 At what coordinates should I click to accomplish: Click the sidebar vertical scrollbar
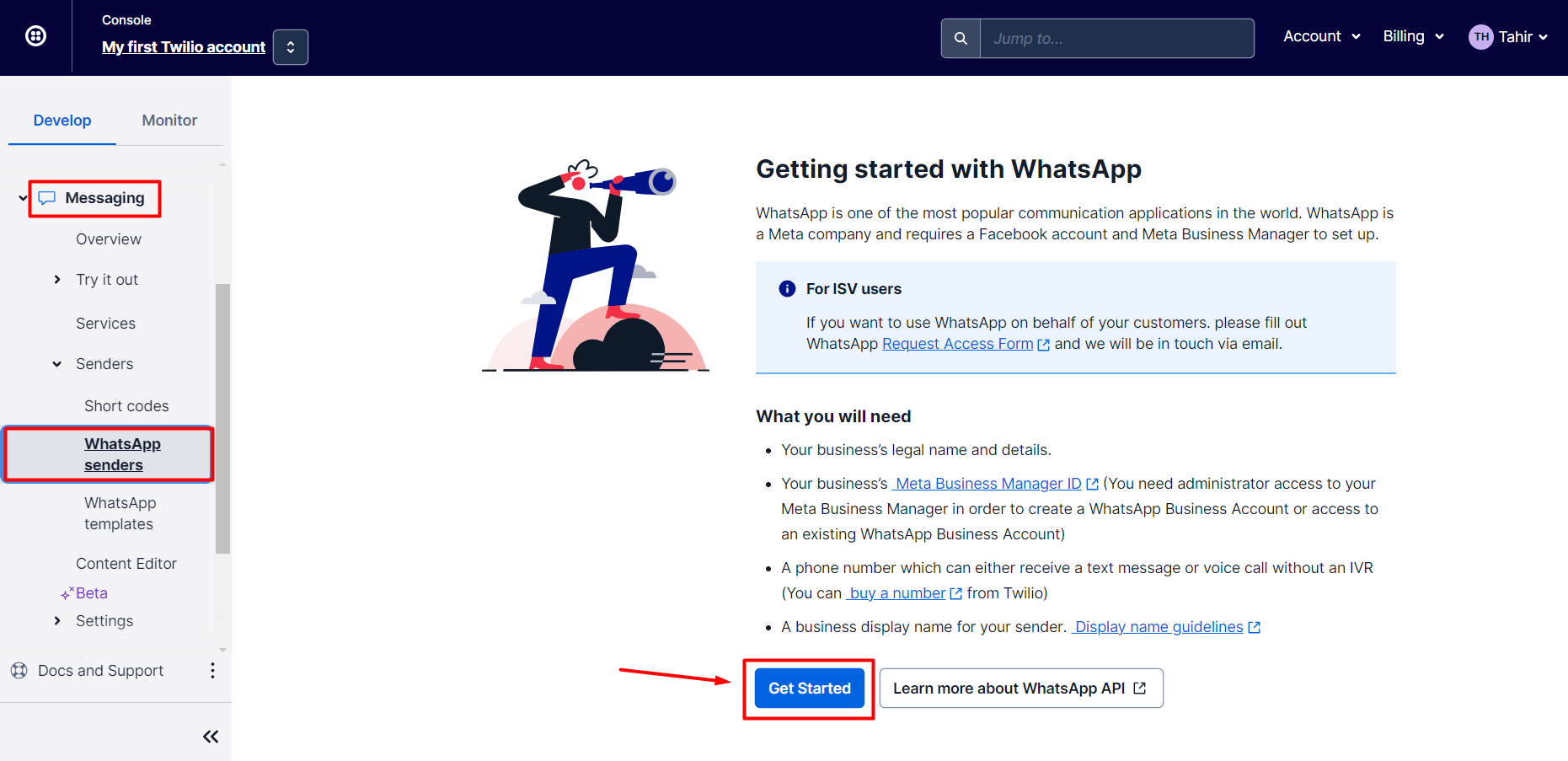(222, 418)
